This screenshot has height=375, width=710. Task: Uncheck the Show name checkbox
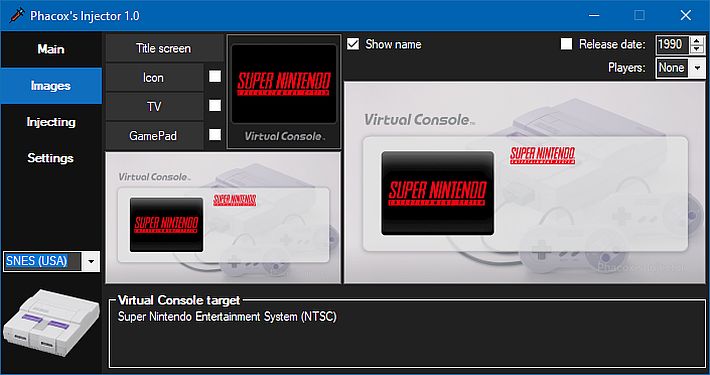point(353,44)
